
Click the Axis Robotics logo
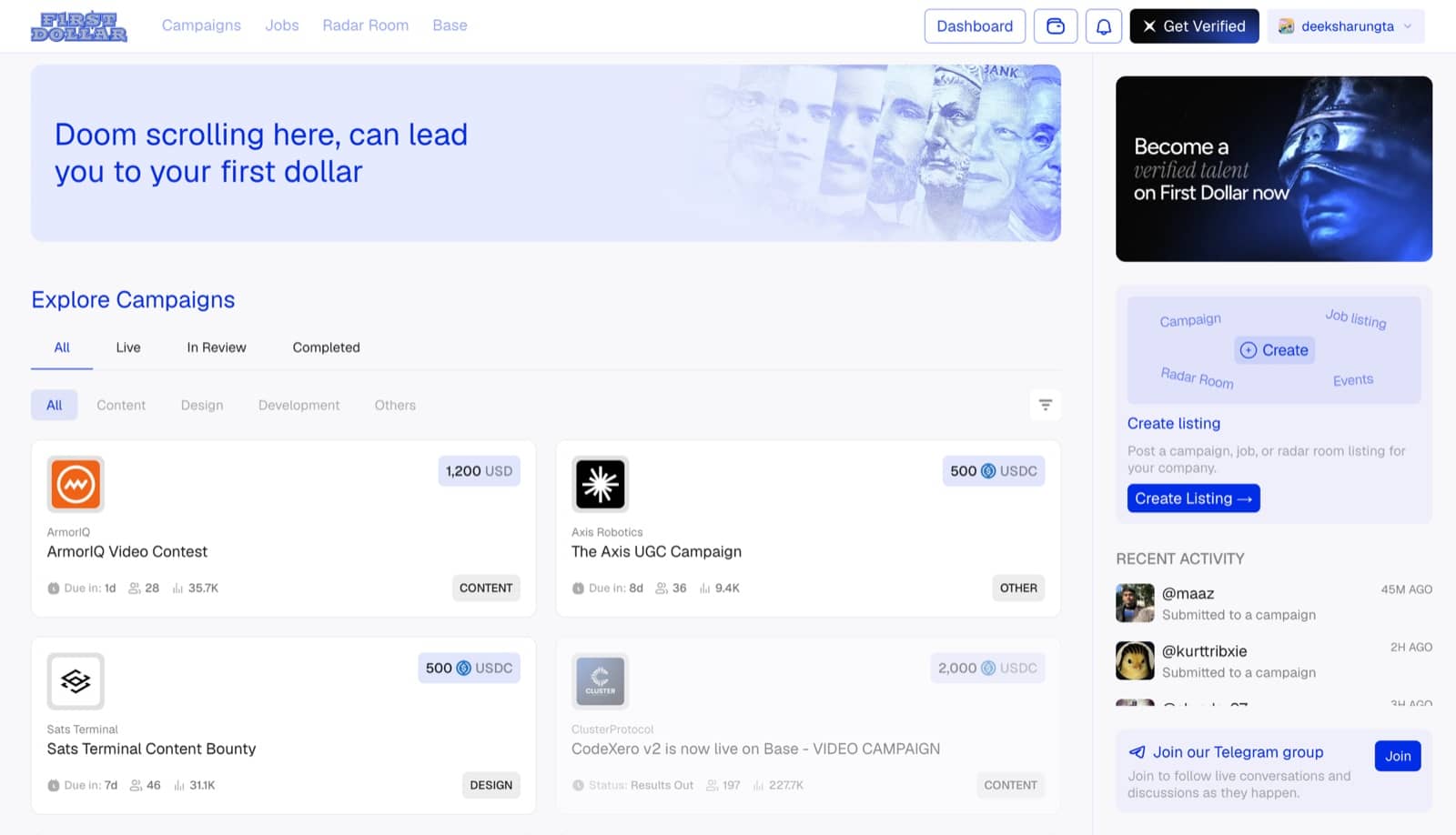click(601, 484)
